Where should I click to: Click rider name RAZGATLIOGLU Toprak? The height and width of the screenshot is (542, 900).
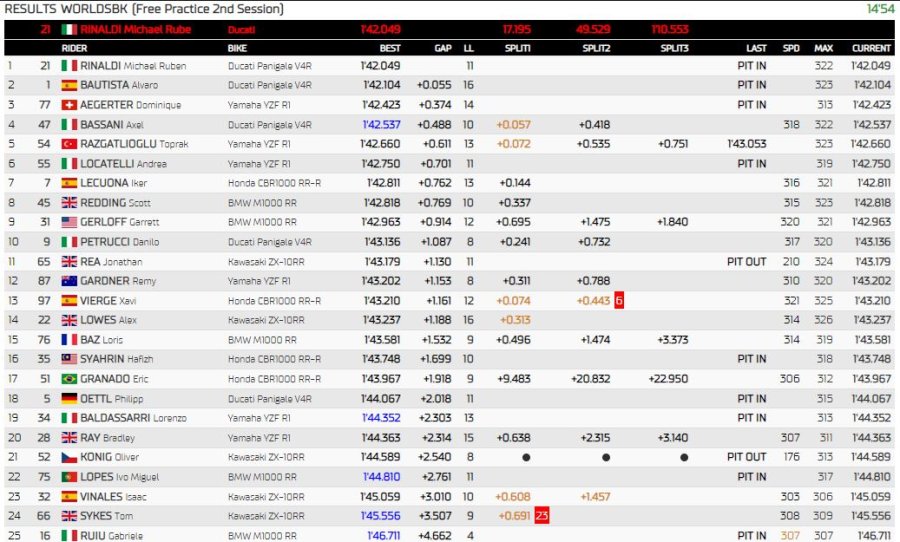[134, 144]
